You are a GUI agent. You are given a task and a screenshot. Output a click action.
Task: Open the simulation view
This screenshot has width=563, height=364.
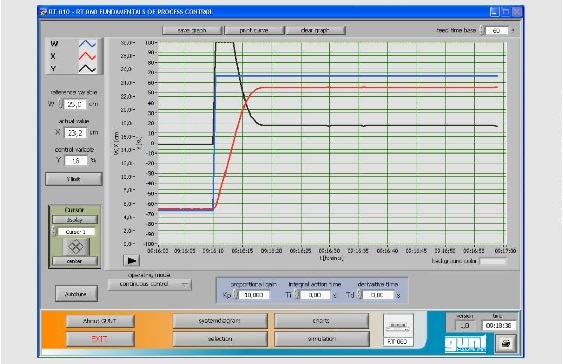coord(322,339)
